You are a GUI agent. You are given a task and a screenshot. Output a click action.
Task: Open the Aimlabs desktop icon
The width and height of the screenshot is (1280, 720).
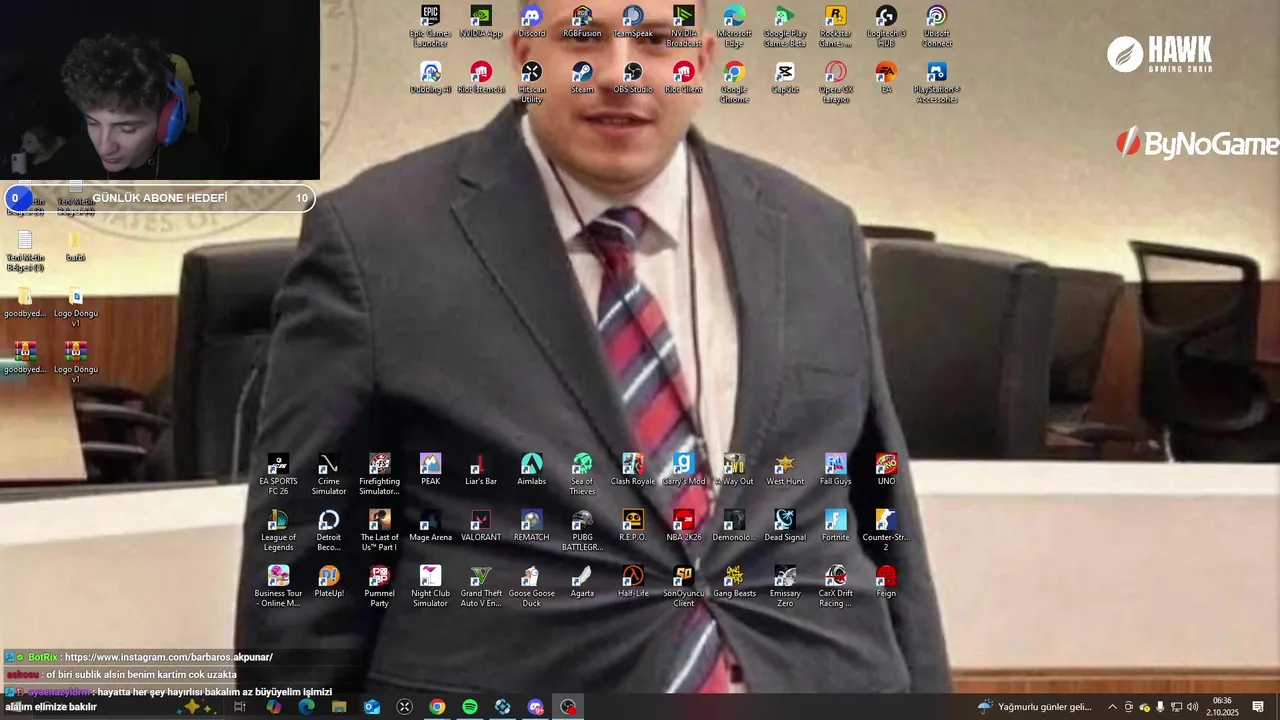tap(532, 470)
